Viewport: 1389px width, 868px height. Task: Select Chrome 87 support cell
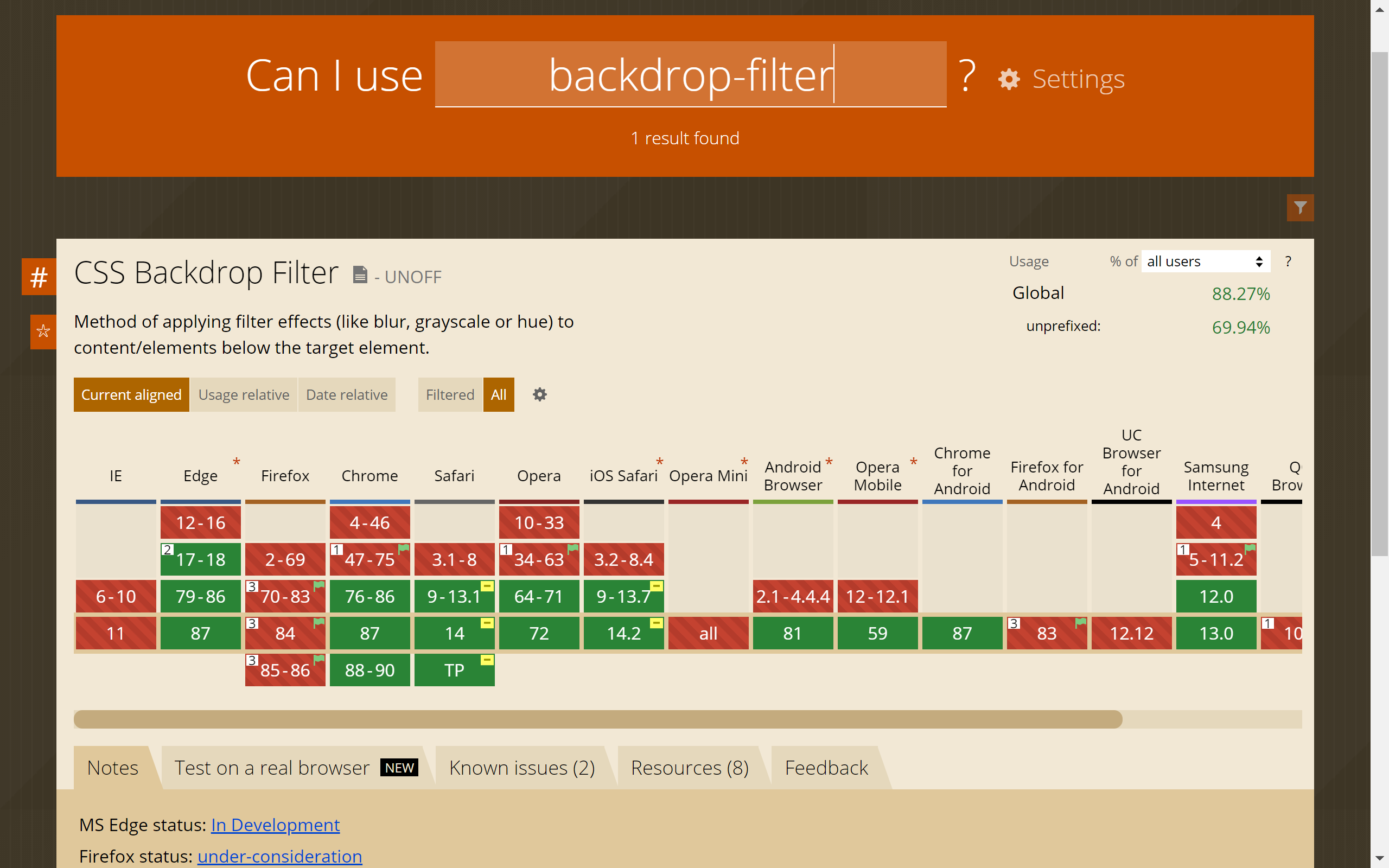pos(369,633)
